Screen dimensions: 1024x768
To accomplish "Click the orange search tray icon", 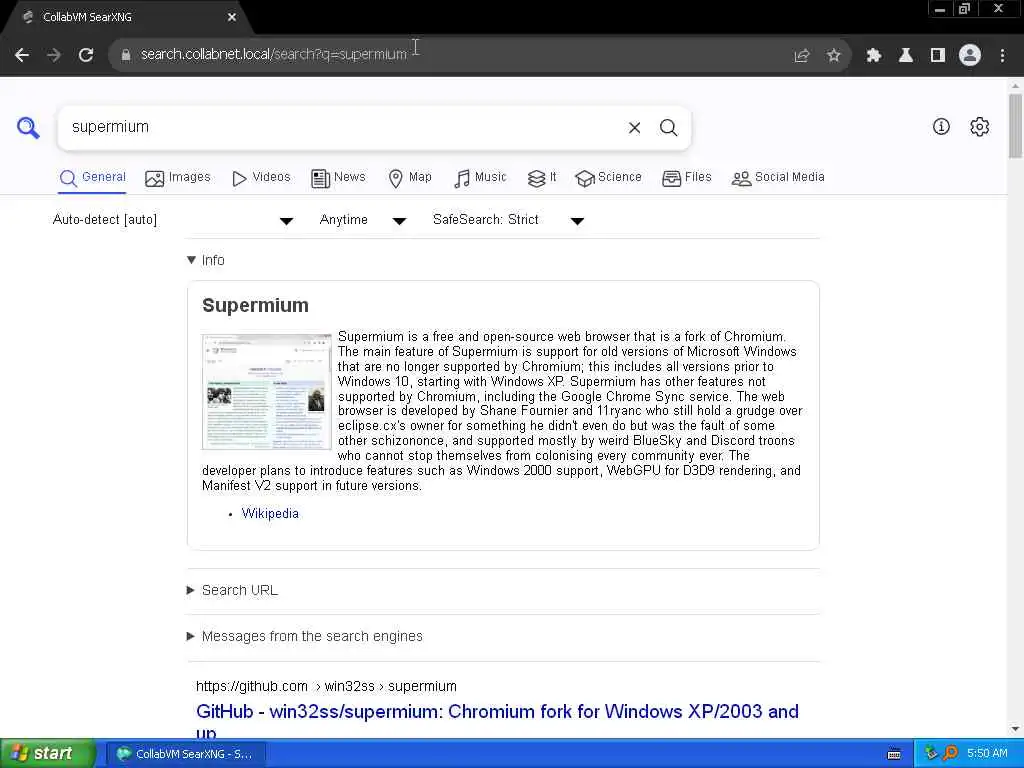I will click(950, 754).
